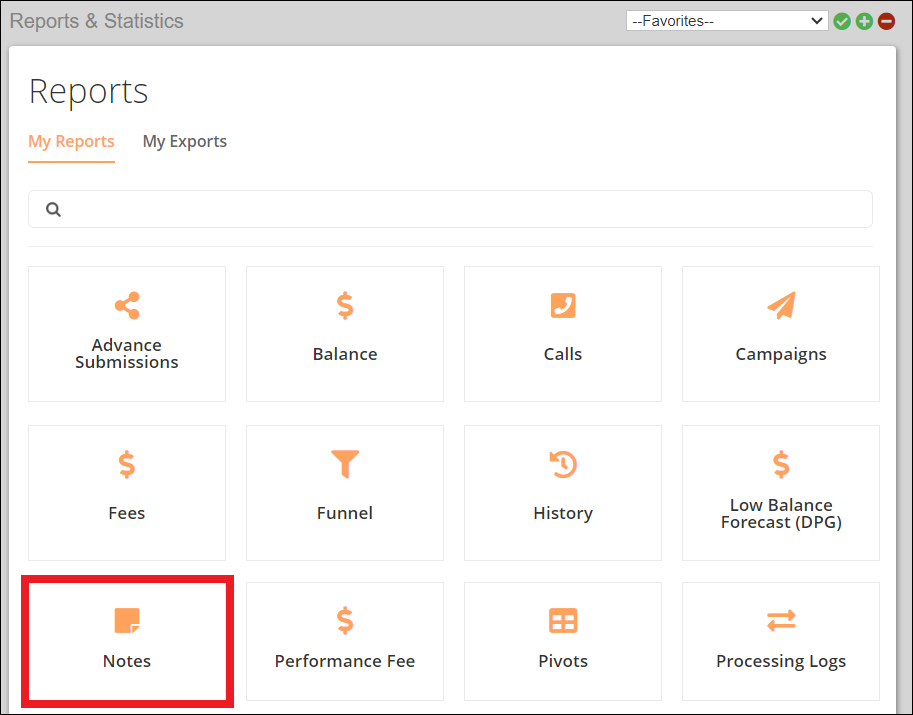Switch to the My Exports tab
The height and width of the screenshot is (715, 913).
pyautogui.click(x=185, y=142)
